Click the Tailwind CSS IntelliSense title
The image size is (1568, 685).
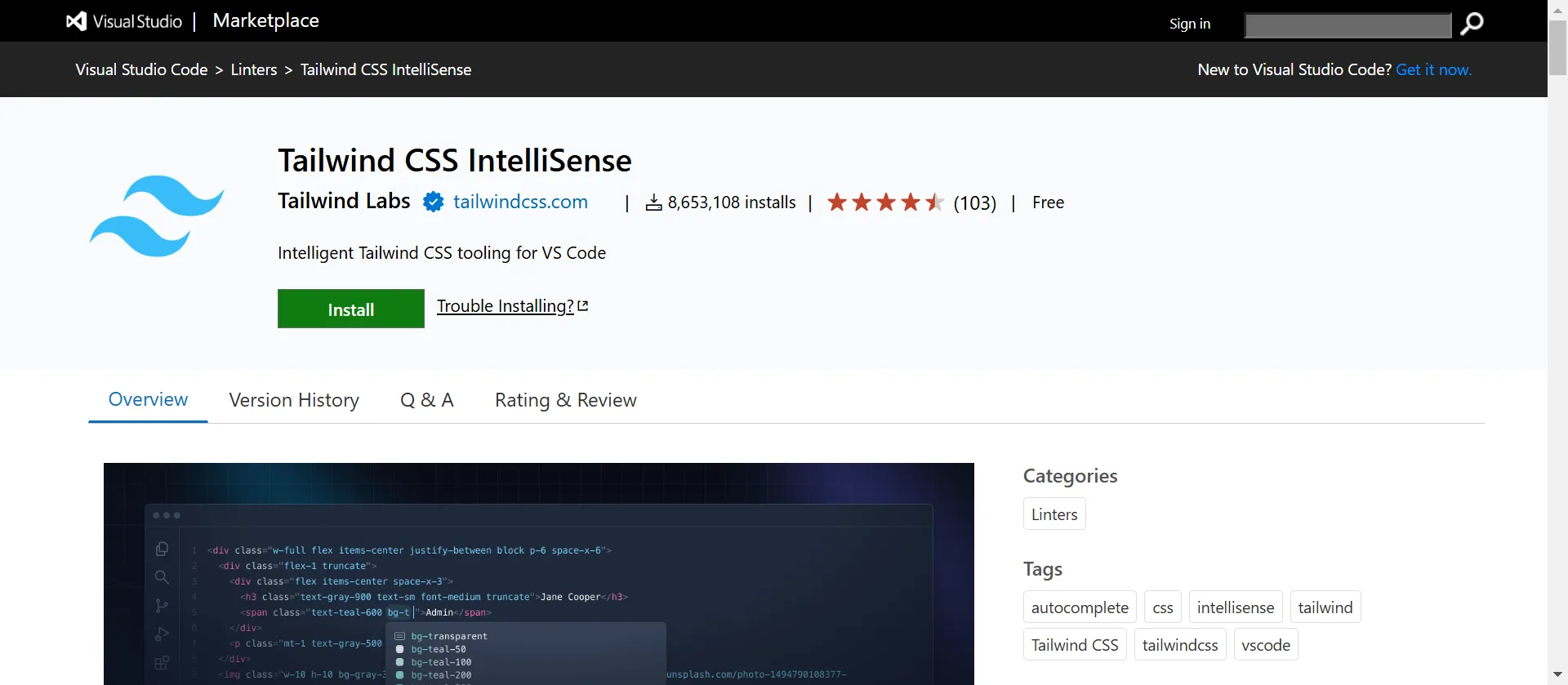(x=455, y=161)
